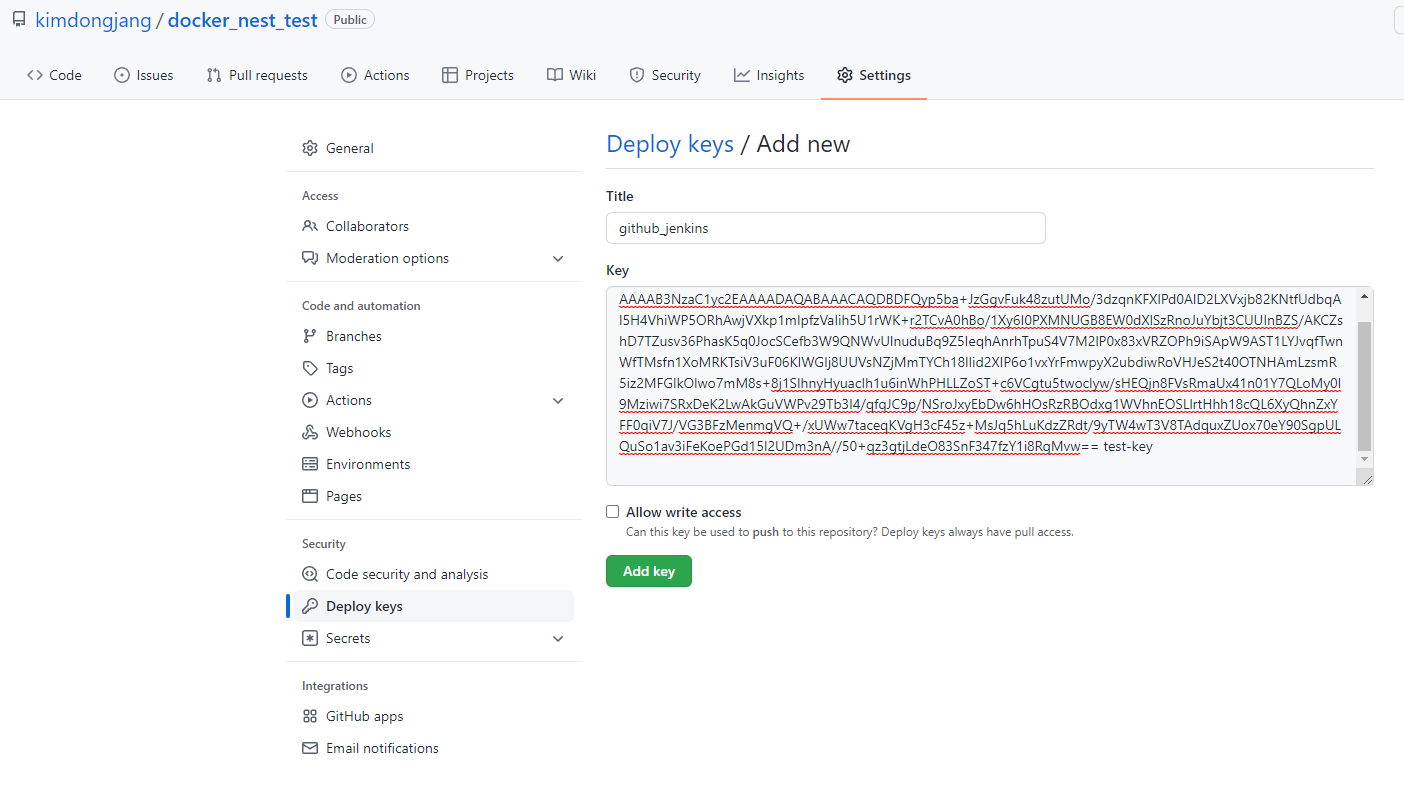Click the Insights tab graph icon

(x=742, y=75)
